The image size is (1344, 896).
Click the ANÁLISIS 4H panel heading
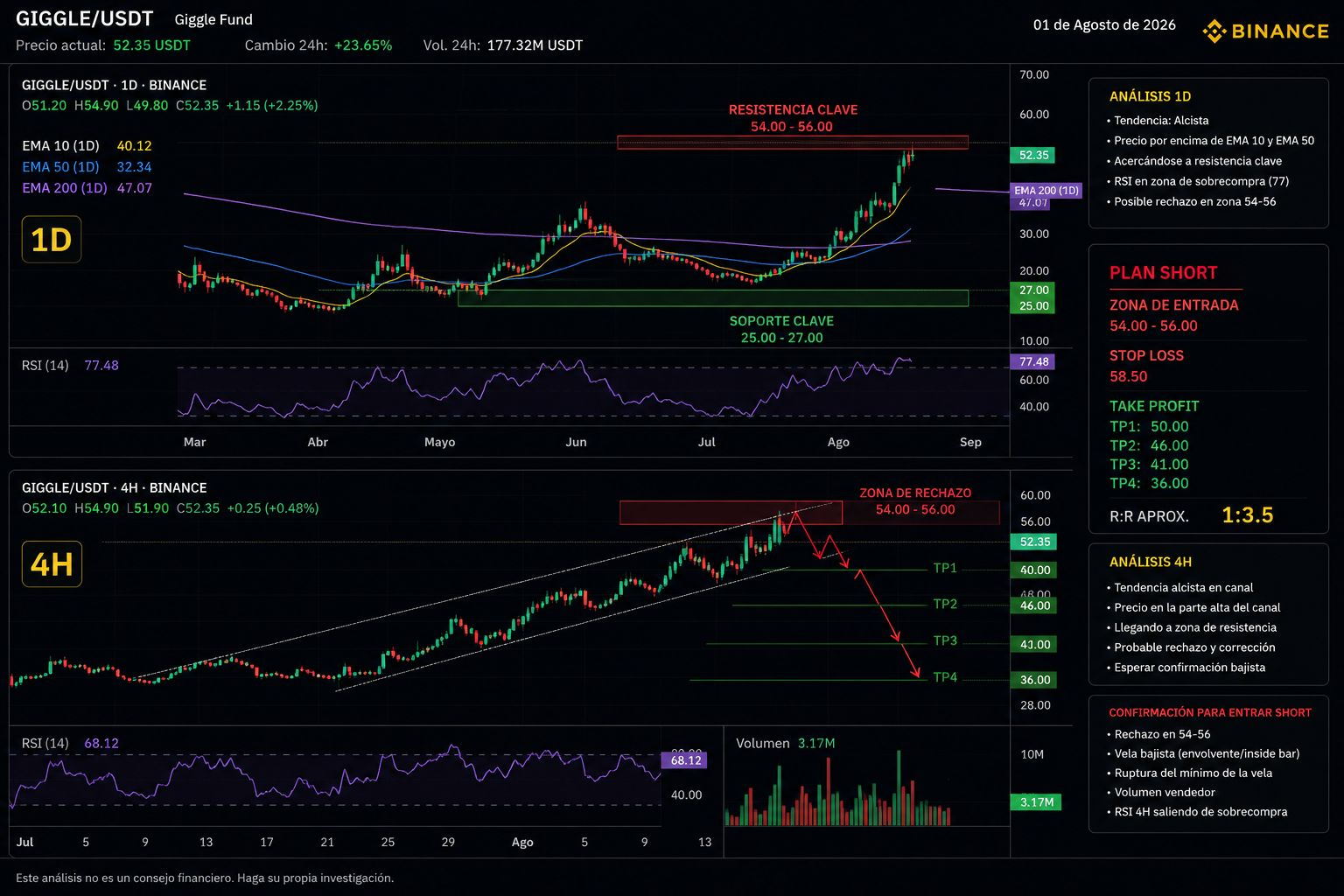click(1150, 562)
